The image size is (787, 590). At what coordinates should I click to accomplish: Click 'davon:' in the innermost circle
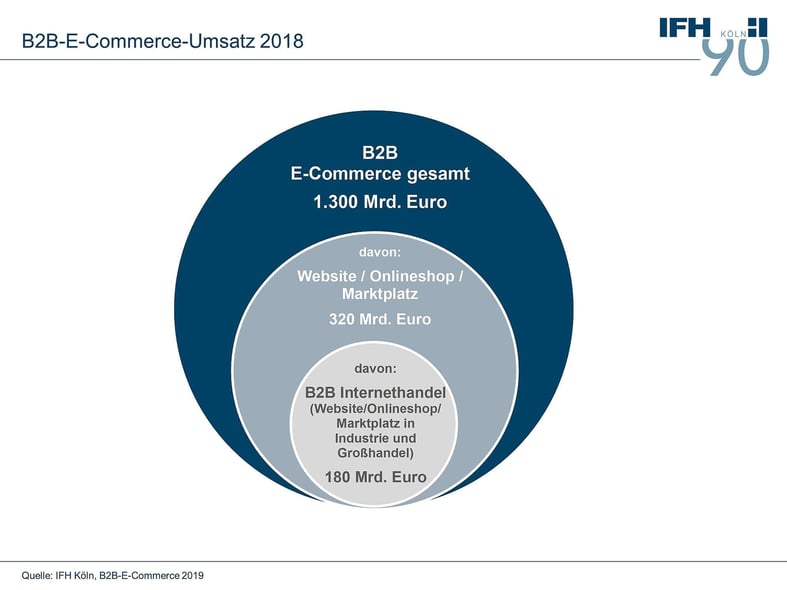(x=375, y=368)
